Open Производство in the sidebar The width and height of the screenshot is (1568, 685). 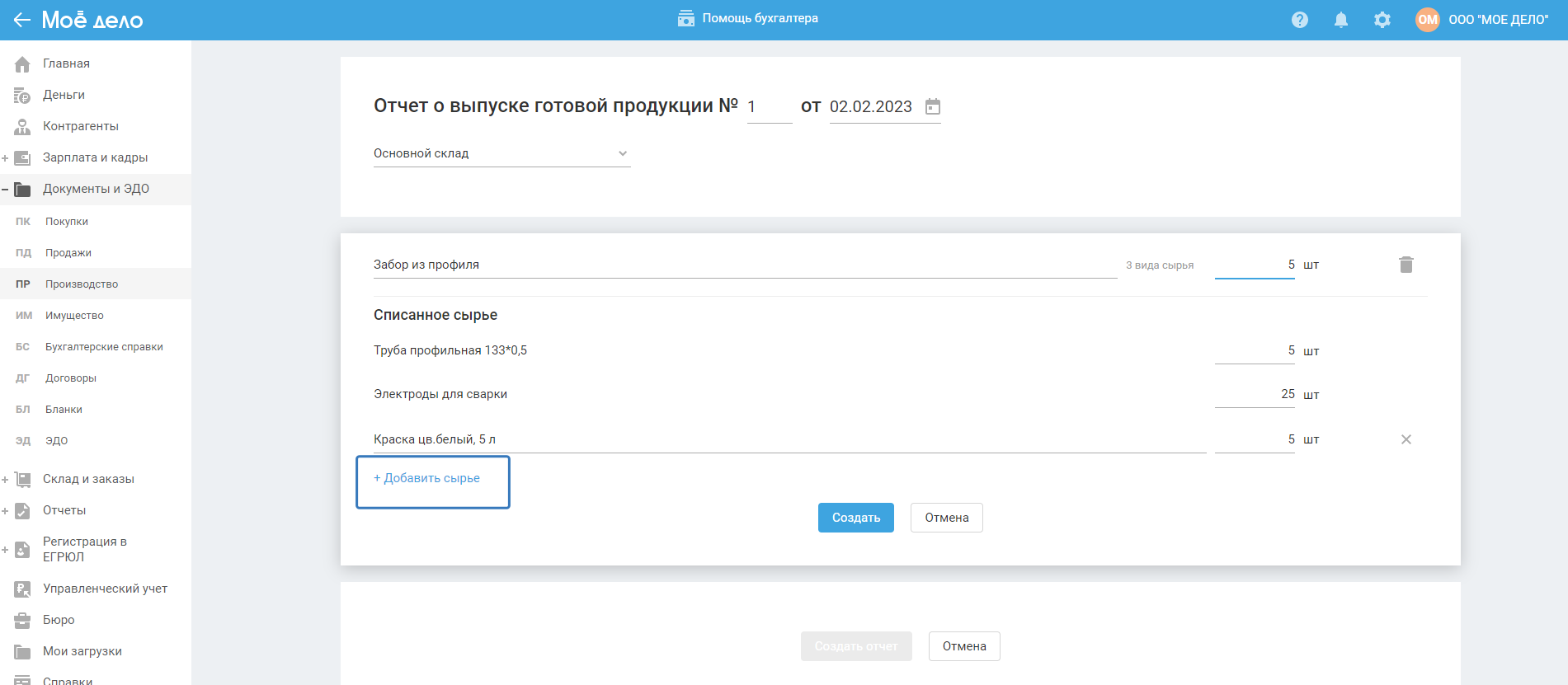96,284
